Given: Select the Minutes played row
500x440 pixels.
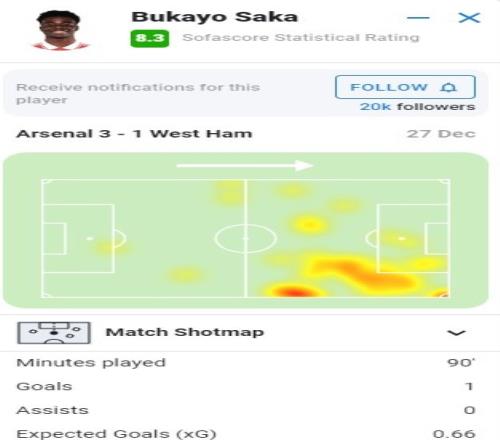Looking at the screenshot, I should pos(246,363).
